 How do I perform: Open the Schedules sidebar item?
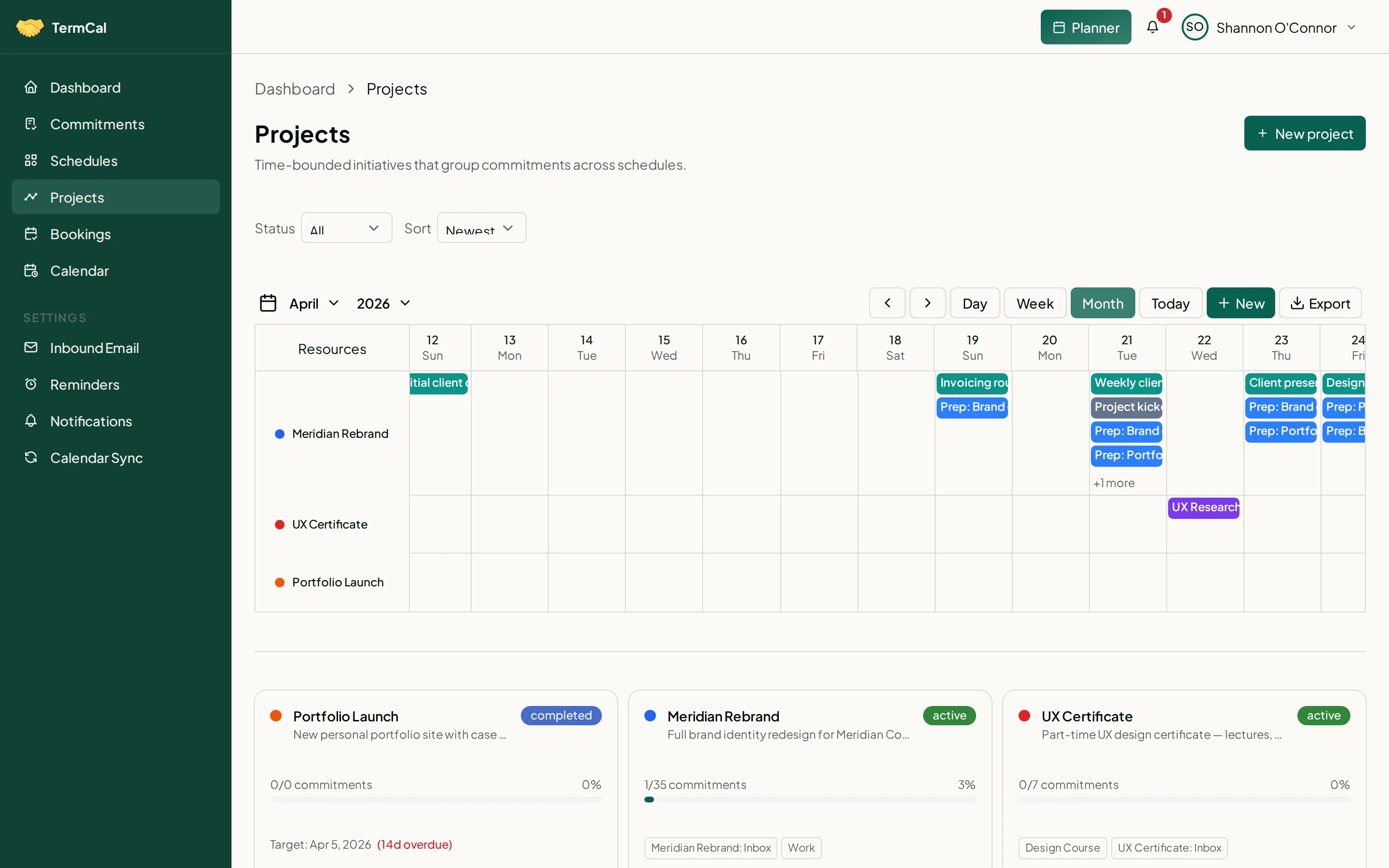[x=115, y=161]
